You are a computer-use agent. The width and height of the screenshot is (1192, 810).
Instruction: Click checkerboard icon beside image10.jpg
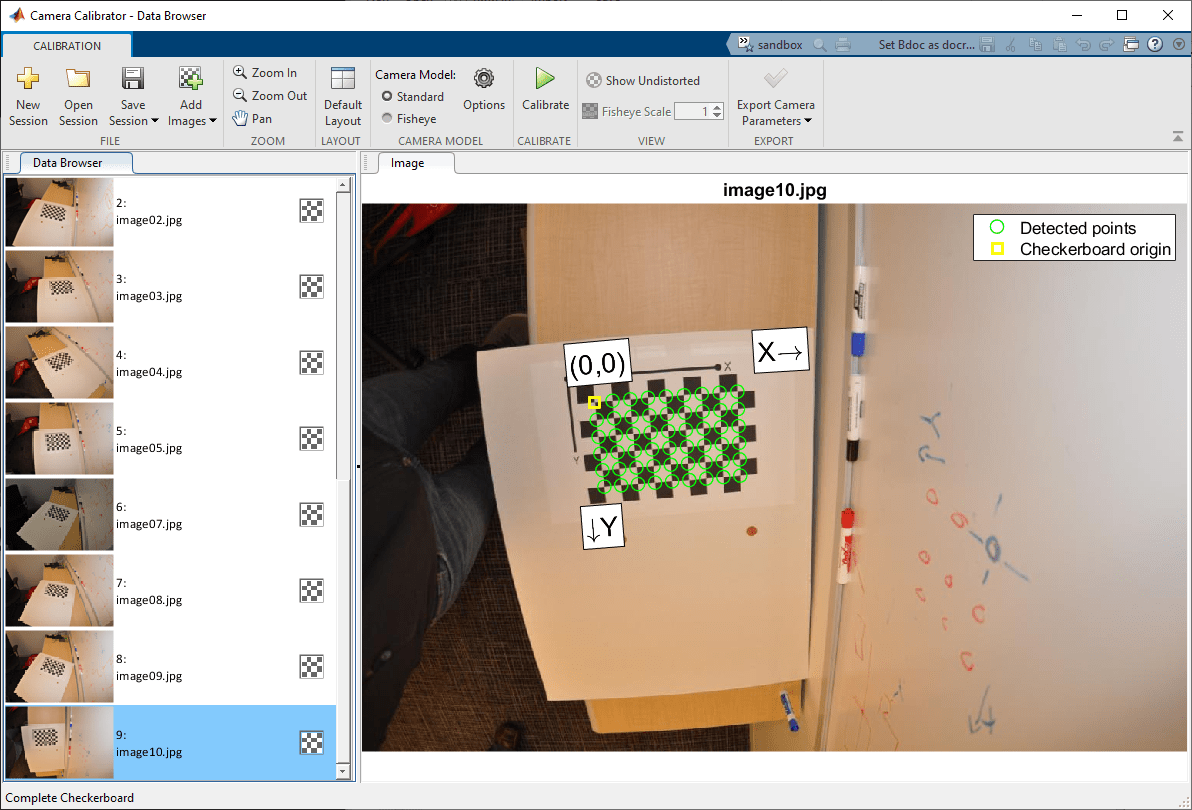coord(312,742)
